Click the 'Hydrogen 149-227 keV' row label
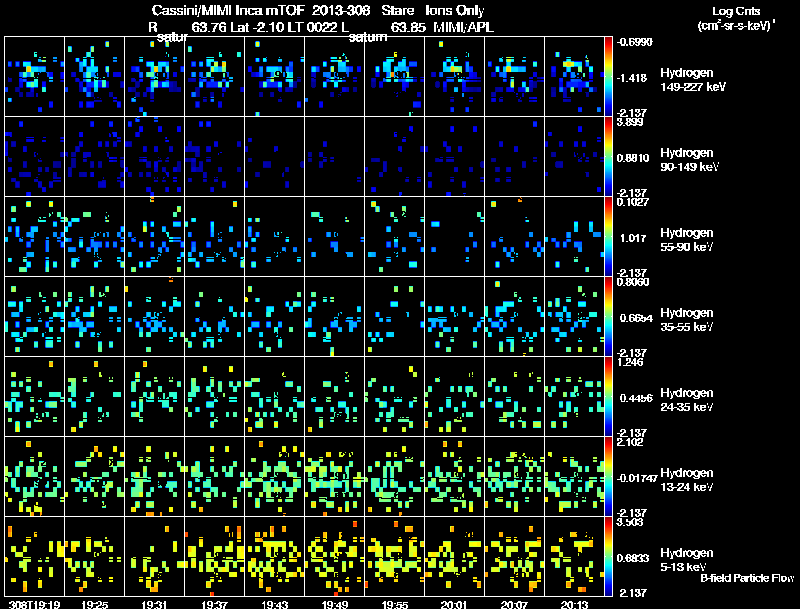Screen dimensions: 800x609 click(693, 80)
